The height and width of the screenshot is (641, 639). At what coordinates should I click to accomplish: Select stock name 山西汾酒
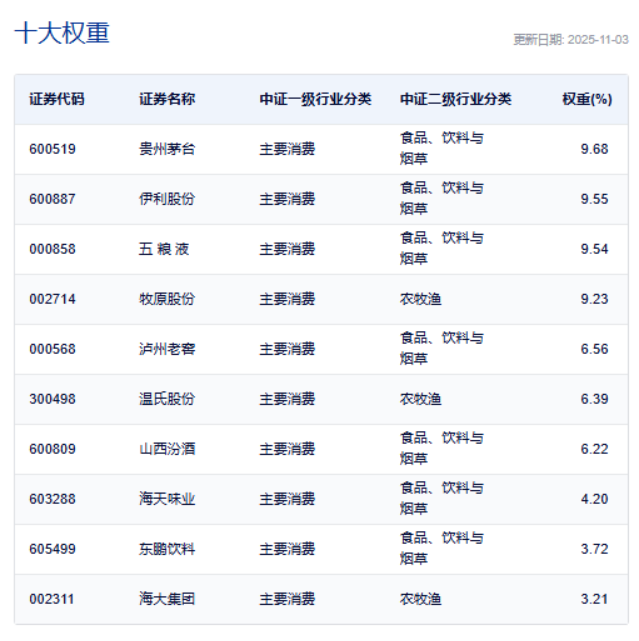click(167, 449)
